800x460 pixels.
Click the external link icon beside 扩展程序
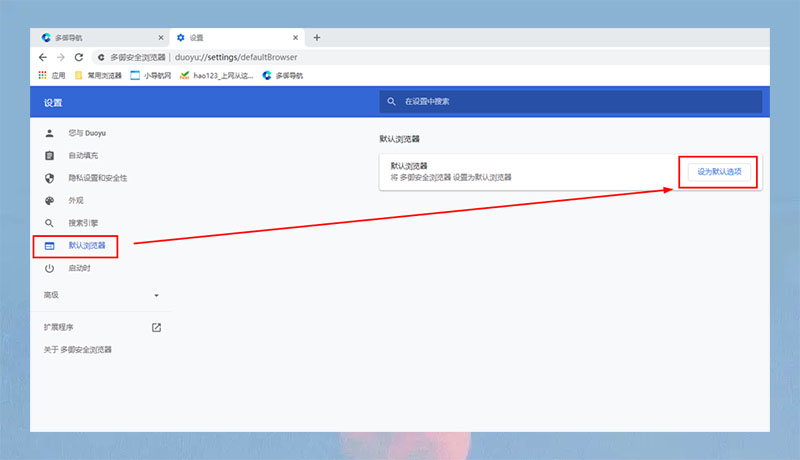point(157,327)
